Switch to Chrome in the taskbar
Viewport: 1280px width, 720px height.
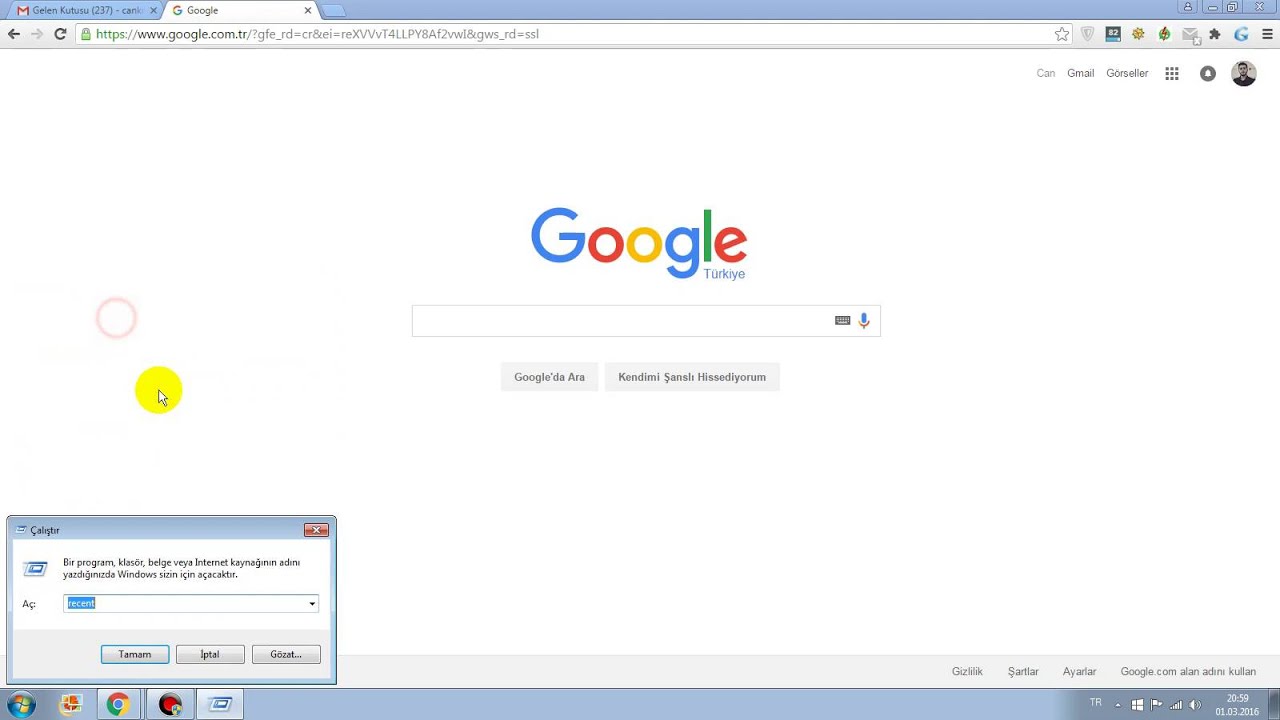click(x=118, y=704)
